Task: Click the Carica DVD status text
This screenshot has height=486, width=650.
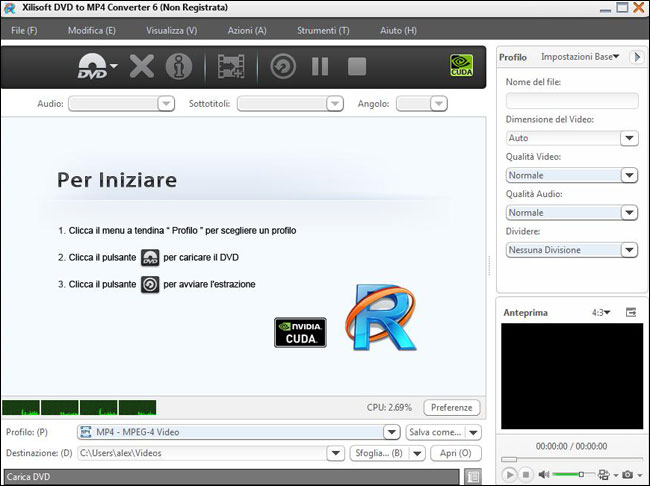Action: [x=29, y=477]
